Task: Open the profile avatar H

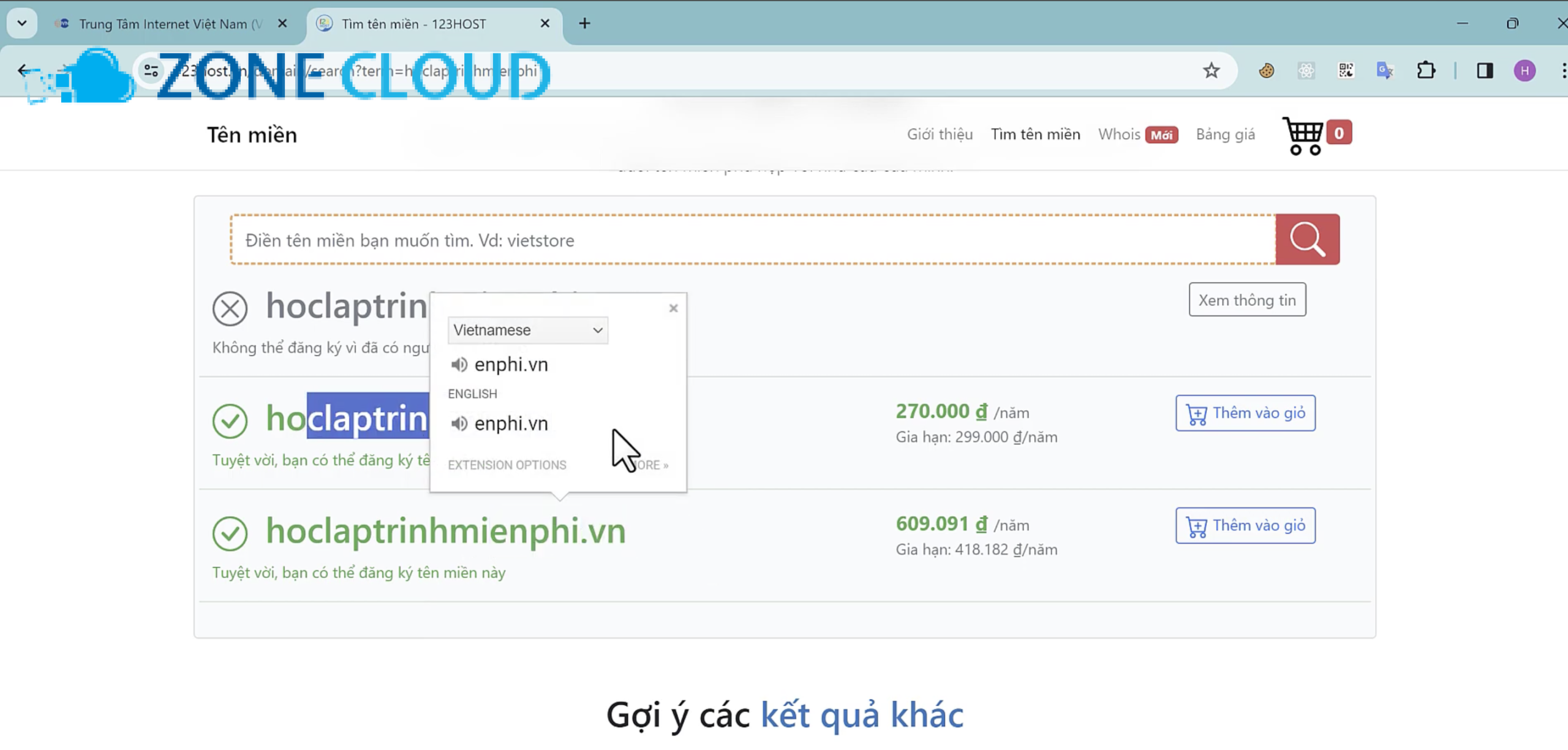Action: pyautogui.click(x=1525, y=71)
